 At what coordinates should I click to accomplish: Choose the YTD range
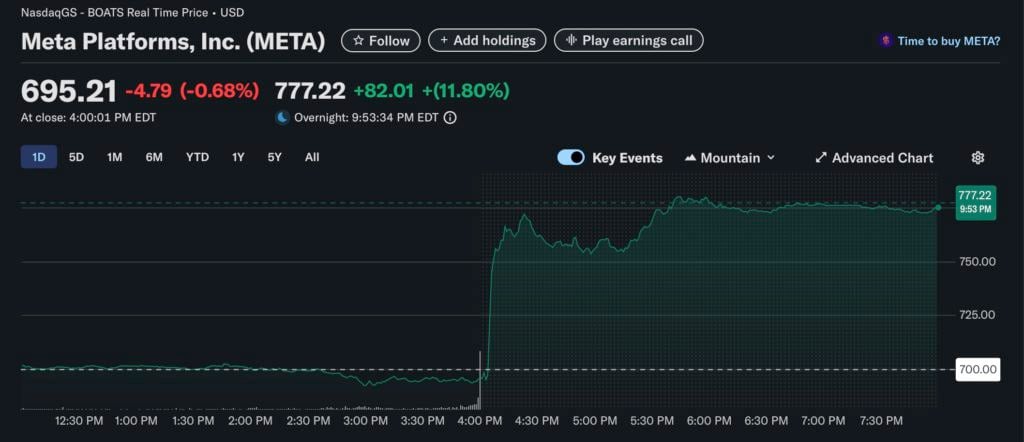coord(197,157)
